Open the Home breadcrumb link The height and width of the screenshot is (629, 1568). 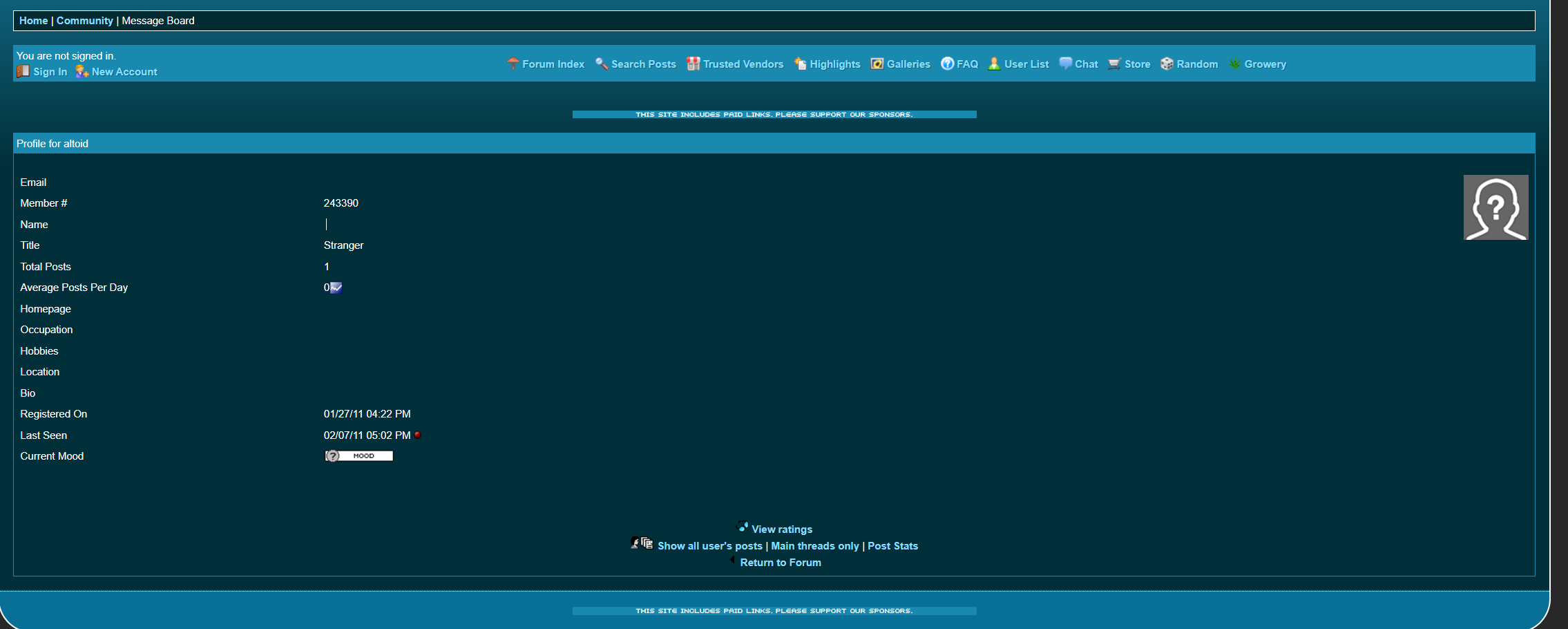(33, 21)
